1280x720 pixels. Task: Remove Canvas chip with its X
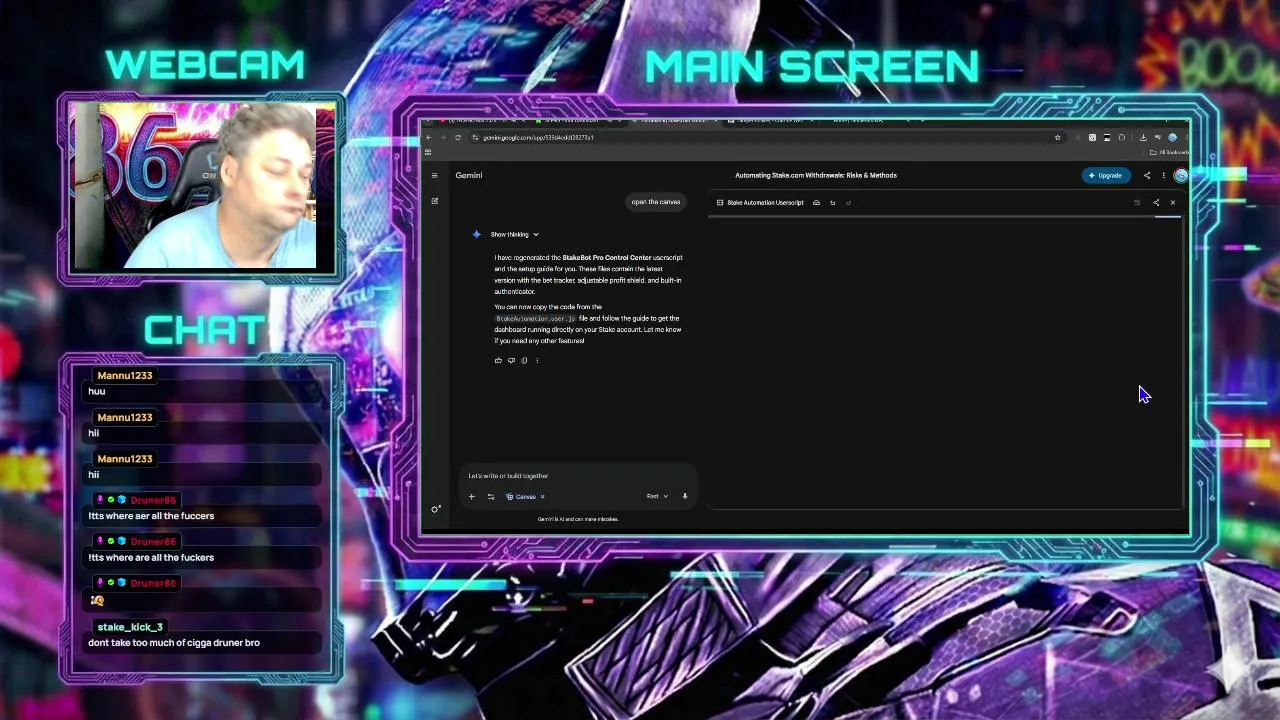543,496
